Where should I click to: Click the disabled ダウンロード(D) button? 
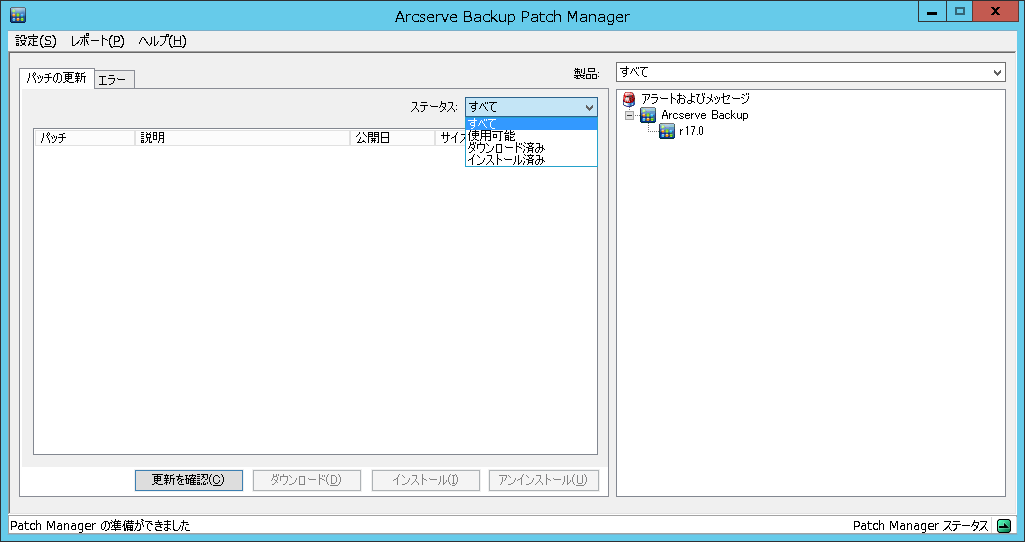coord(307,480)
